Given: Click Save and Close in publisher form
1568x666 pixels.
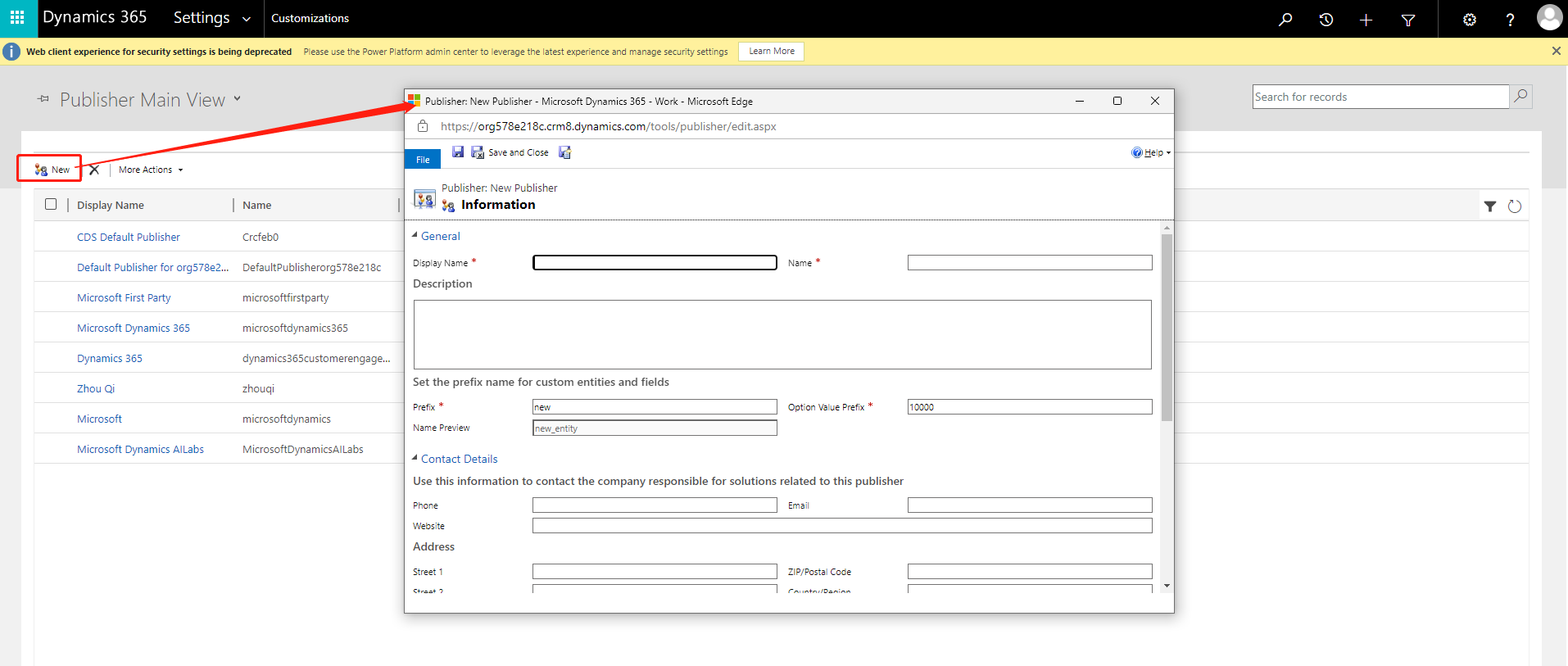Looking at the screenshot, I should coord(510,152).
